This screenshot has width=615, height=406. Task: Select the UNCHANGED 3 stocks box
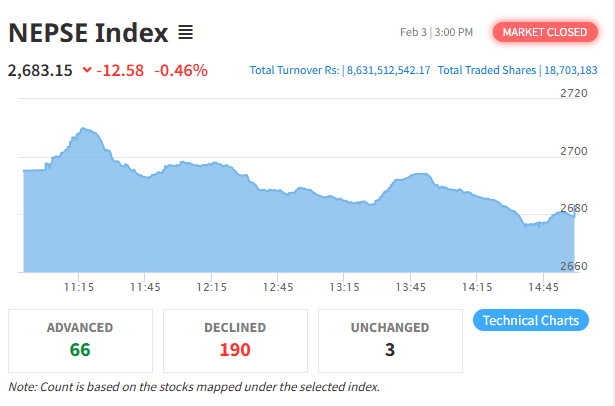pos(390,340)
